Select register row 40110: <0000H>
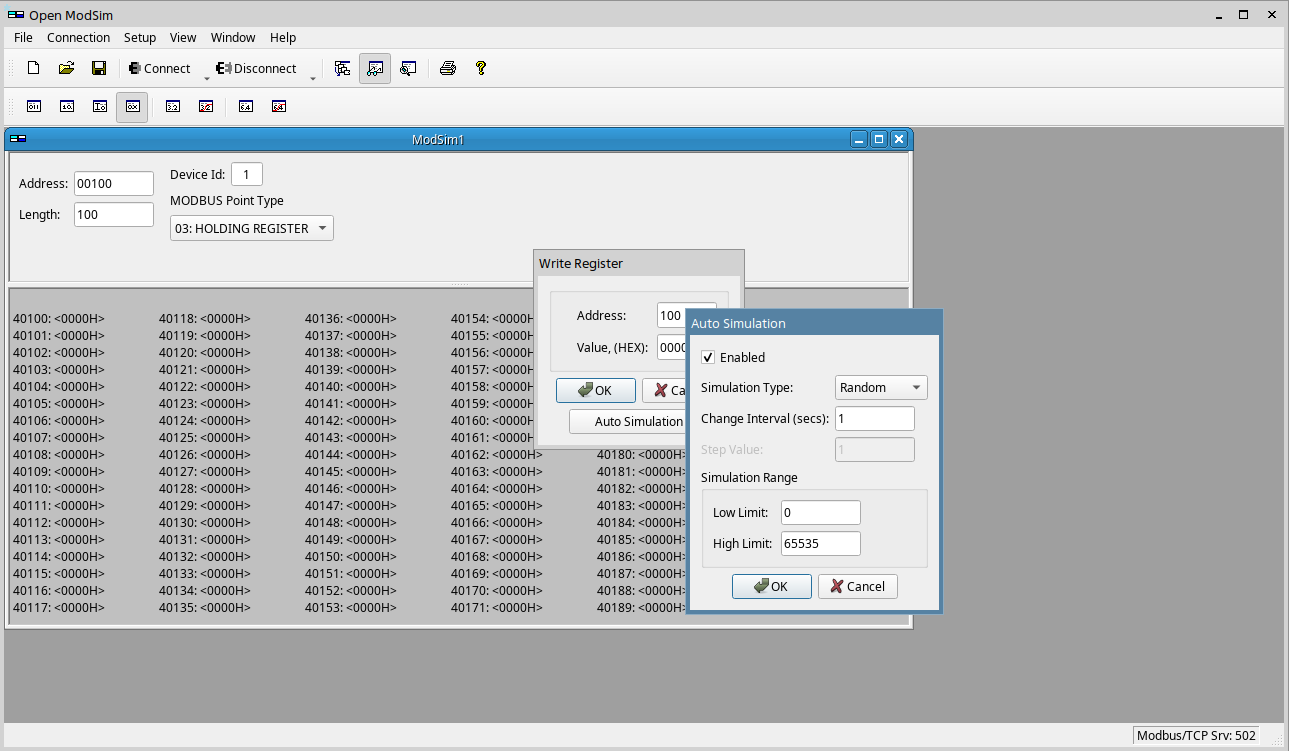 point(59,488)
